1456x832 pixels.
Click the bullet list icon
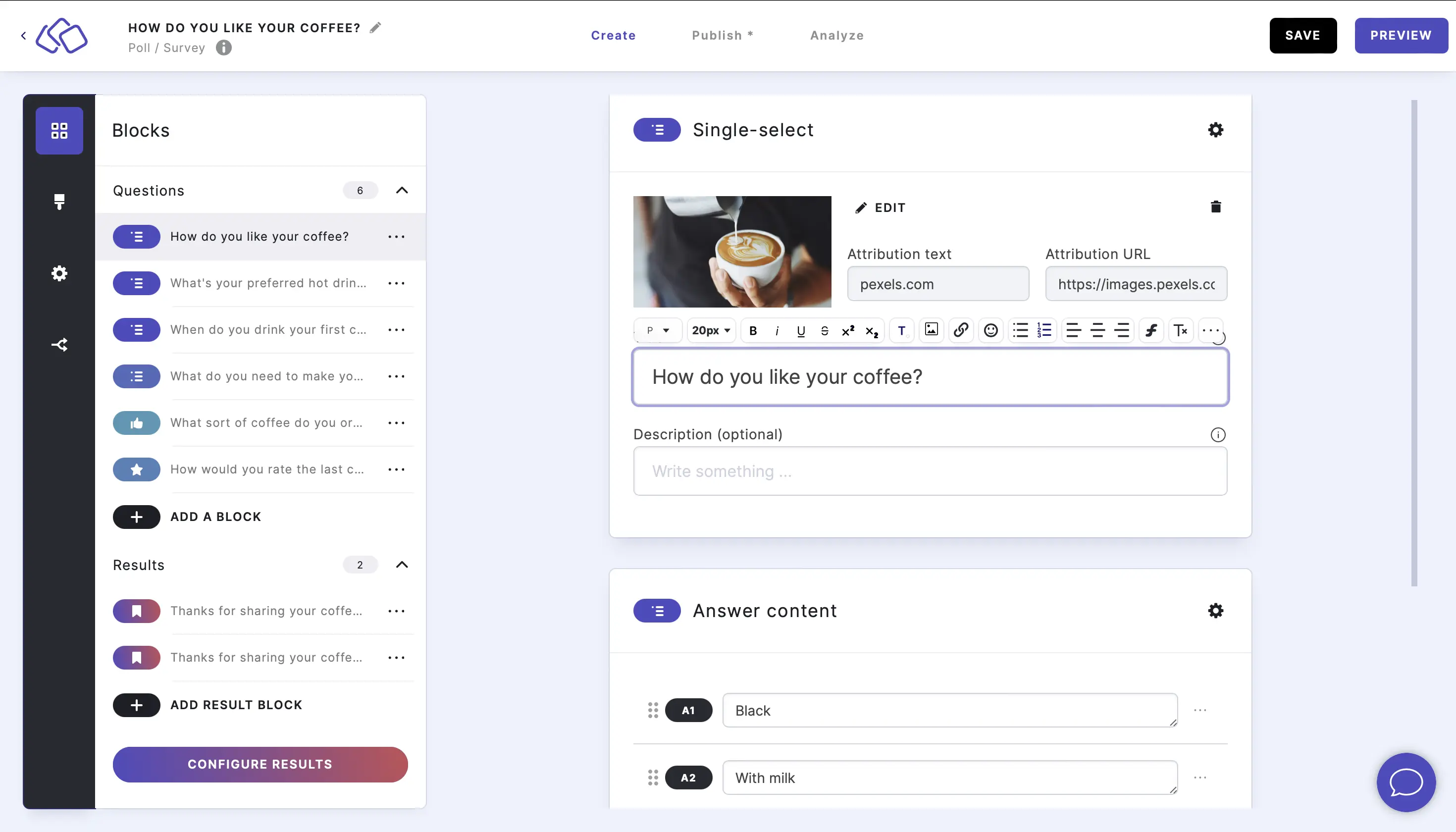(1020, 330)
